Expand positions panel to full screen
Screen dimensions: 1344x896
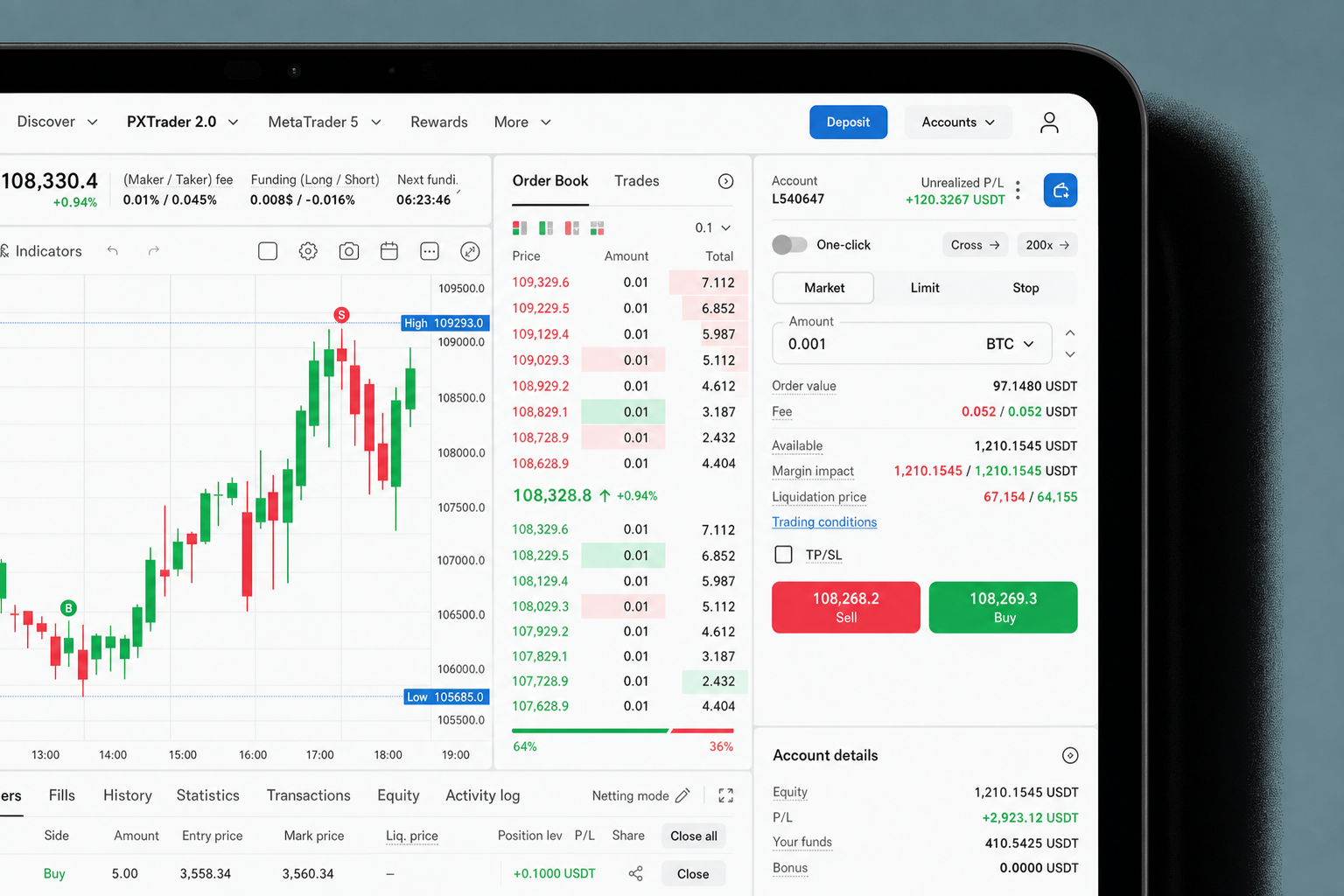coord(726,795)
